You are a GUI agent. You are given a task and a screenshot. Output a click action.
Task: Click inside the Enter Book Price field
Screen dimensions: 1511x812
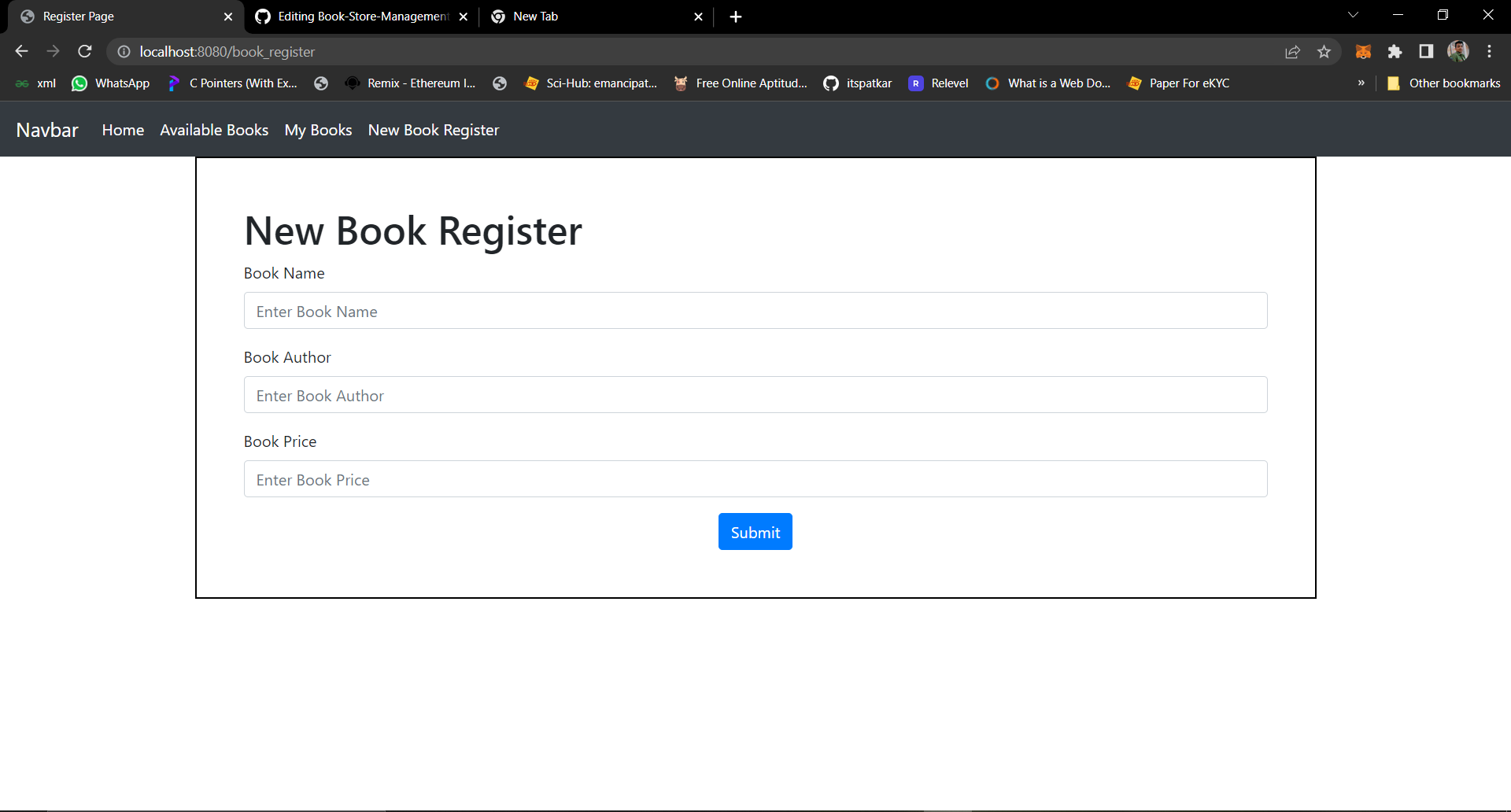pyautogui.click(x=755, y=478)
